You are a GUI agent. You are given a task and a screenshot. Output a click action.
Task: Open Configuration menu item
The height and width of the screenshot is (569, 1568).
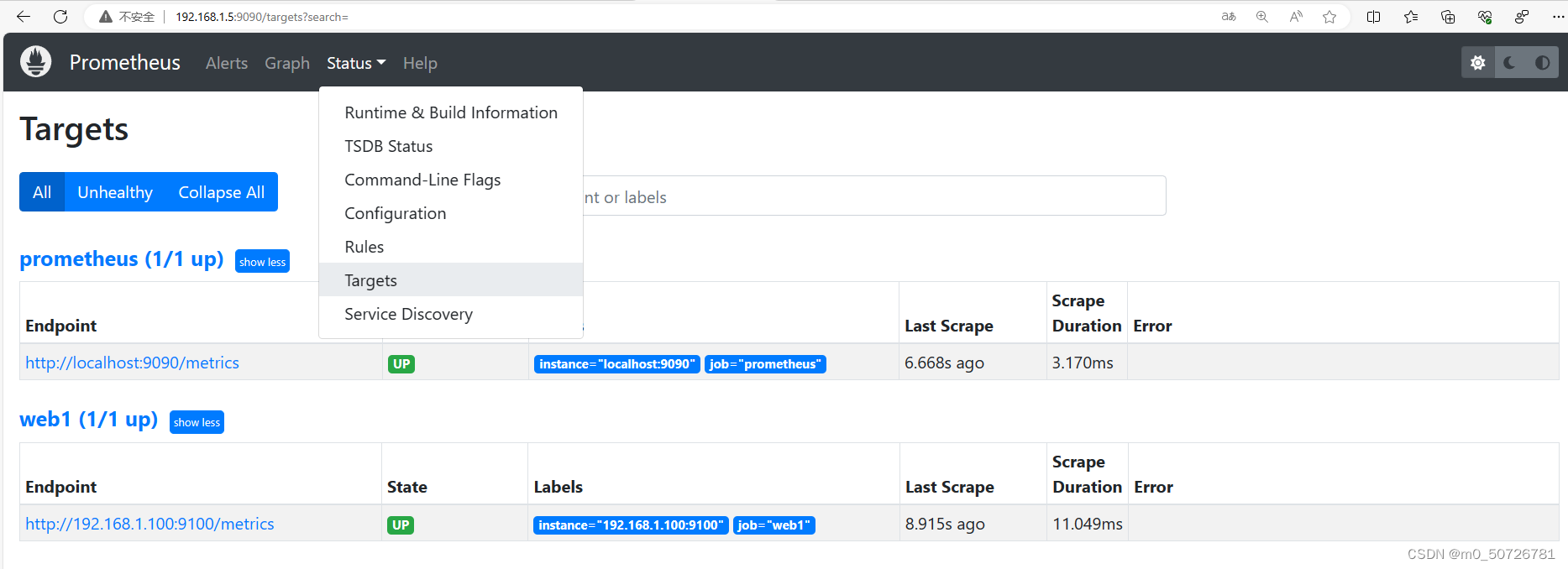451,213
